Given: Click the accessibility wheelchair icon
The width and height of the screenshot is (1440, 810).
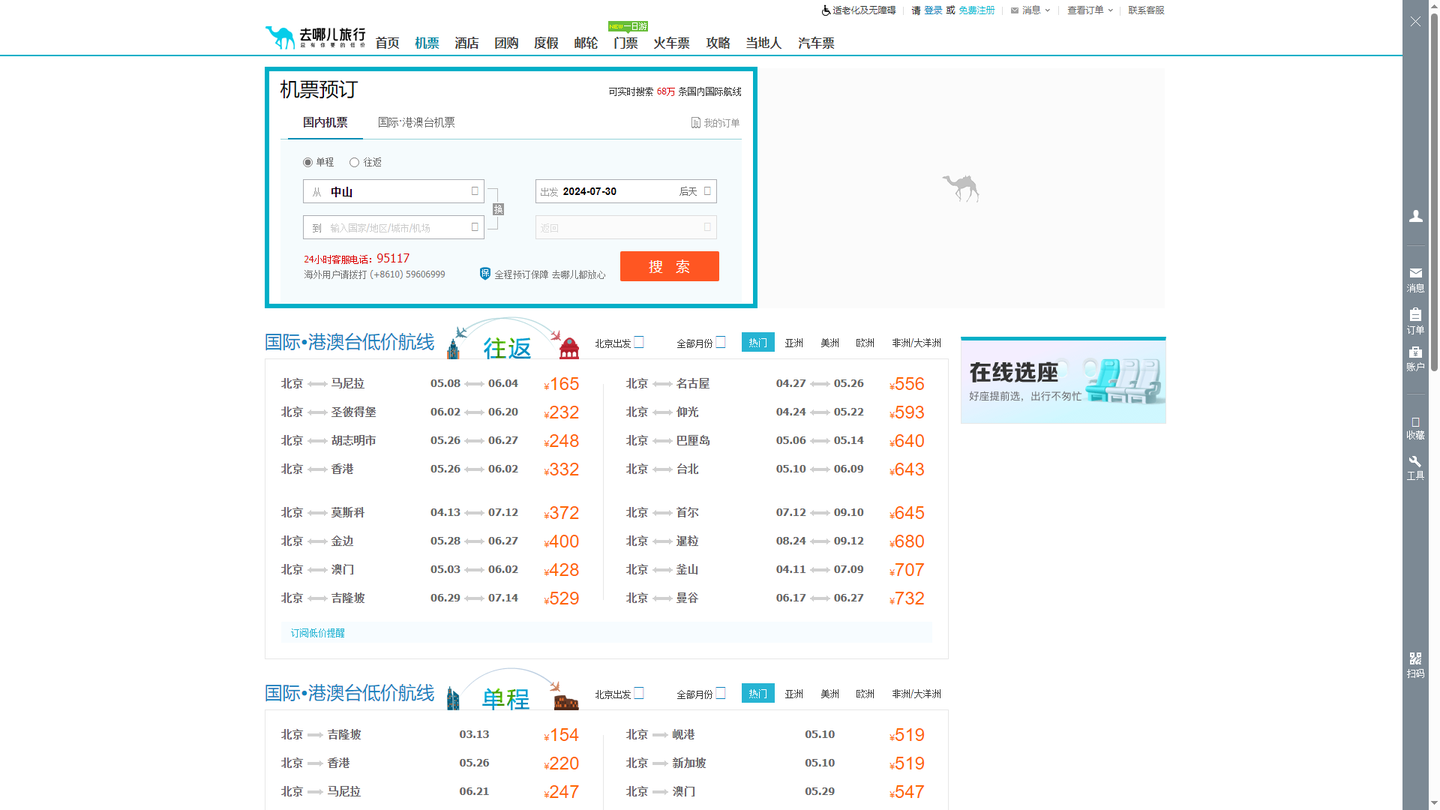Looking at the screenshot, I should [826, 10].
